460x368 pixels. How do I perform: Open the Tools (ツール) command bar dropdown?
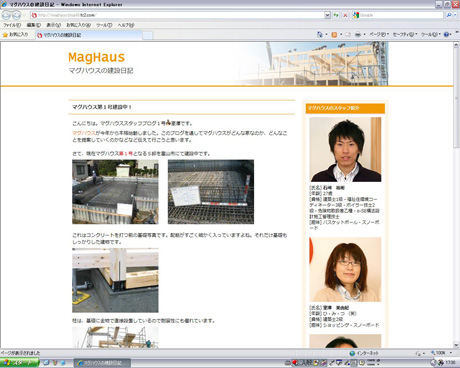click(x=430, y=34)
